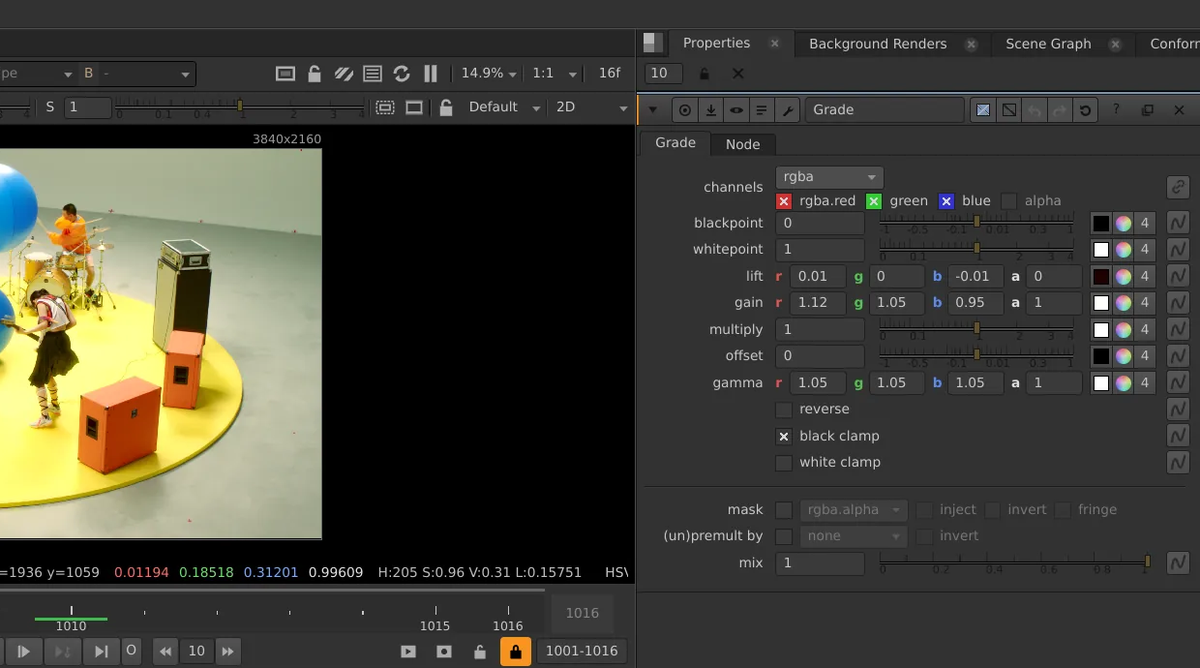Toggle the padlock icon next to the striped icon
This screenshot has width=1200, height=668.
tap(314, 74)
